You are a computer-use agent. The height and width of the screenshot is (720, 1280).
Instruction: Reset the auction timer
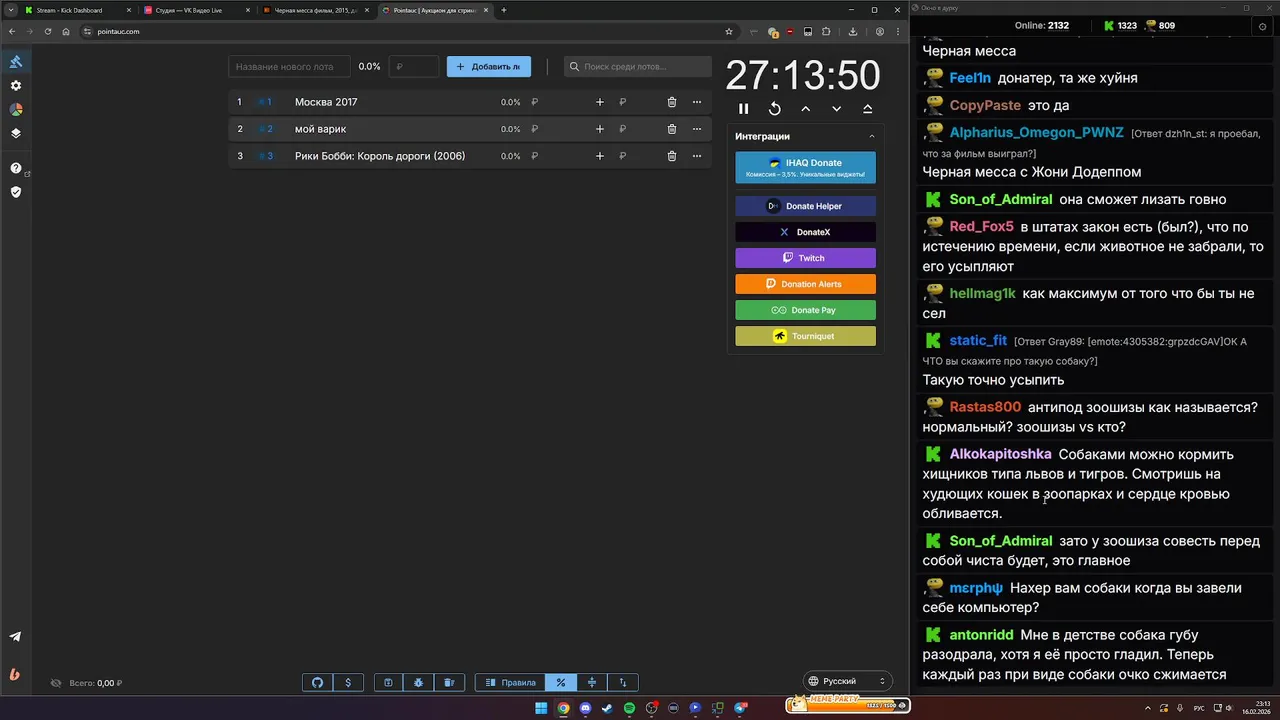pos(774,108)
